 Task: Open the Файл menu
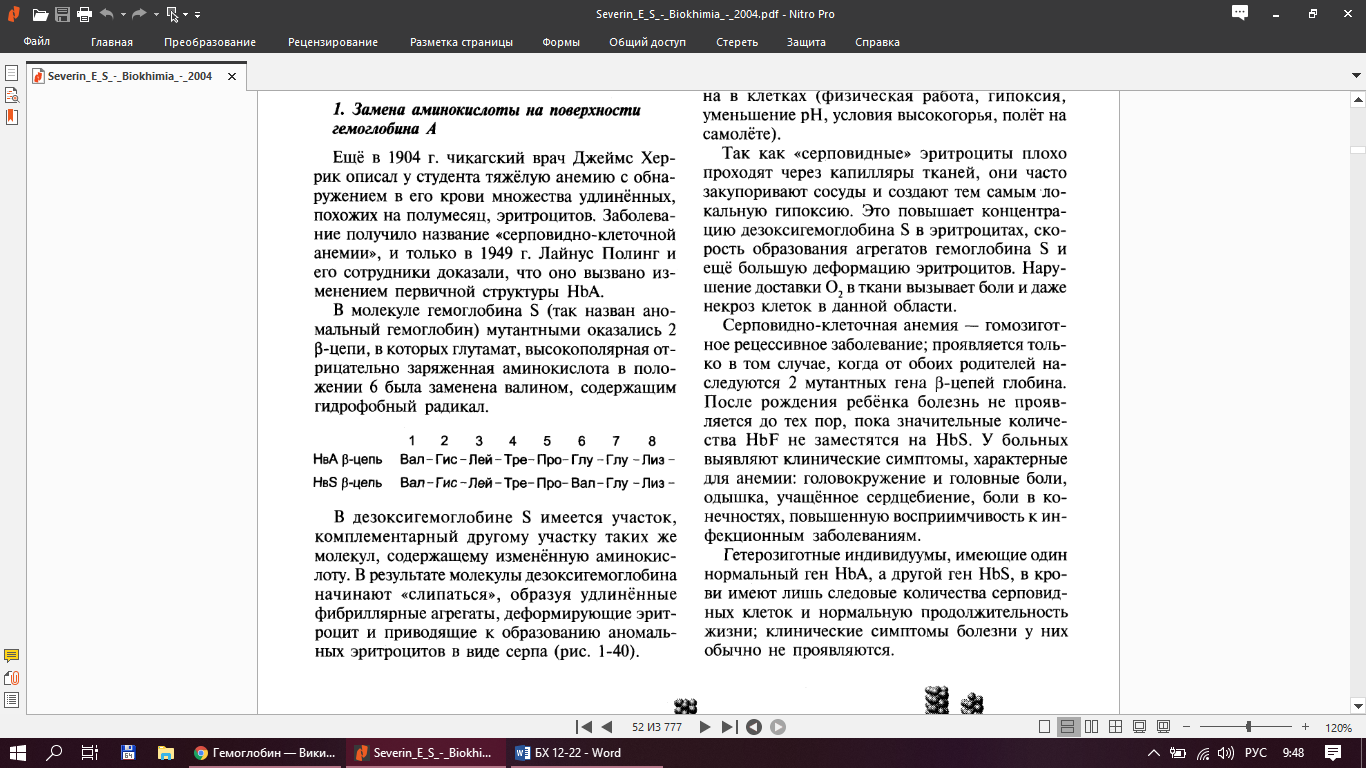(x=37, y=42)
